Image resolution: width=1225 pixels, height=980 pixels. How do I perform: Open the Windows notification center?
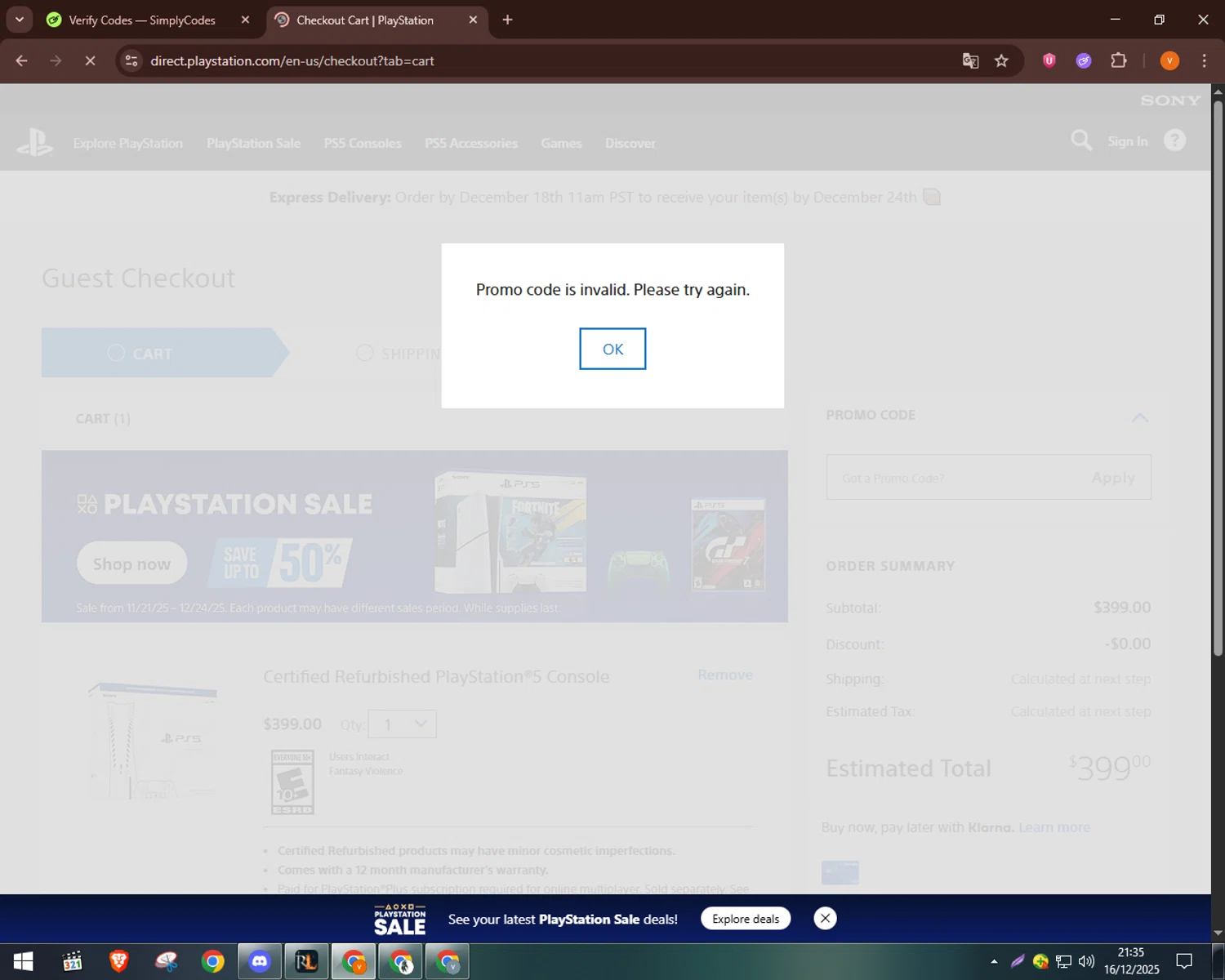[x=1184, y=961]
